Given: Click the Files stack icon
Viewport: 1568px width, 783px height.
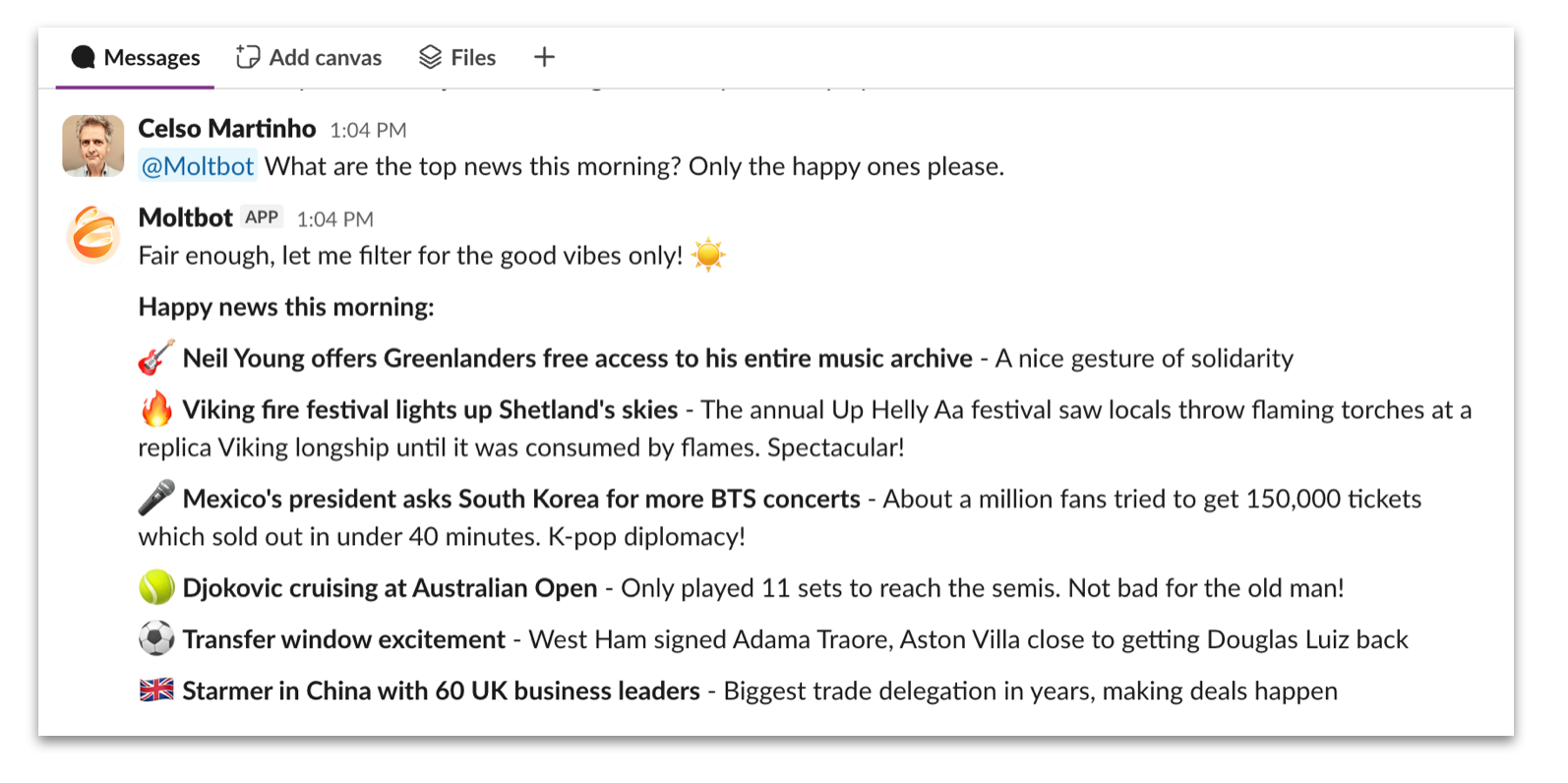Looking at the screenshot, I should [x=430, y=58].
